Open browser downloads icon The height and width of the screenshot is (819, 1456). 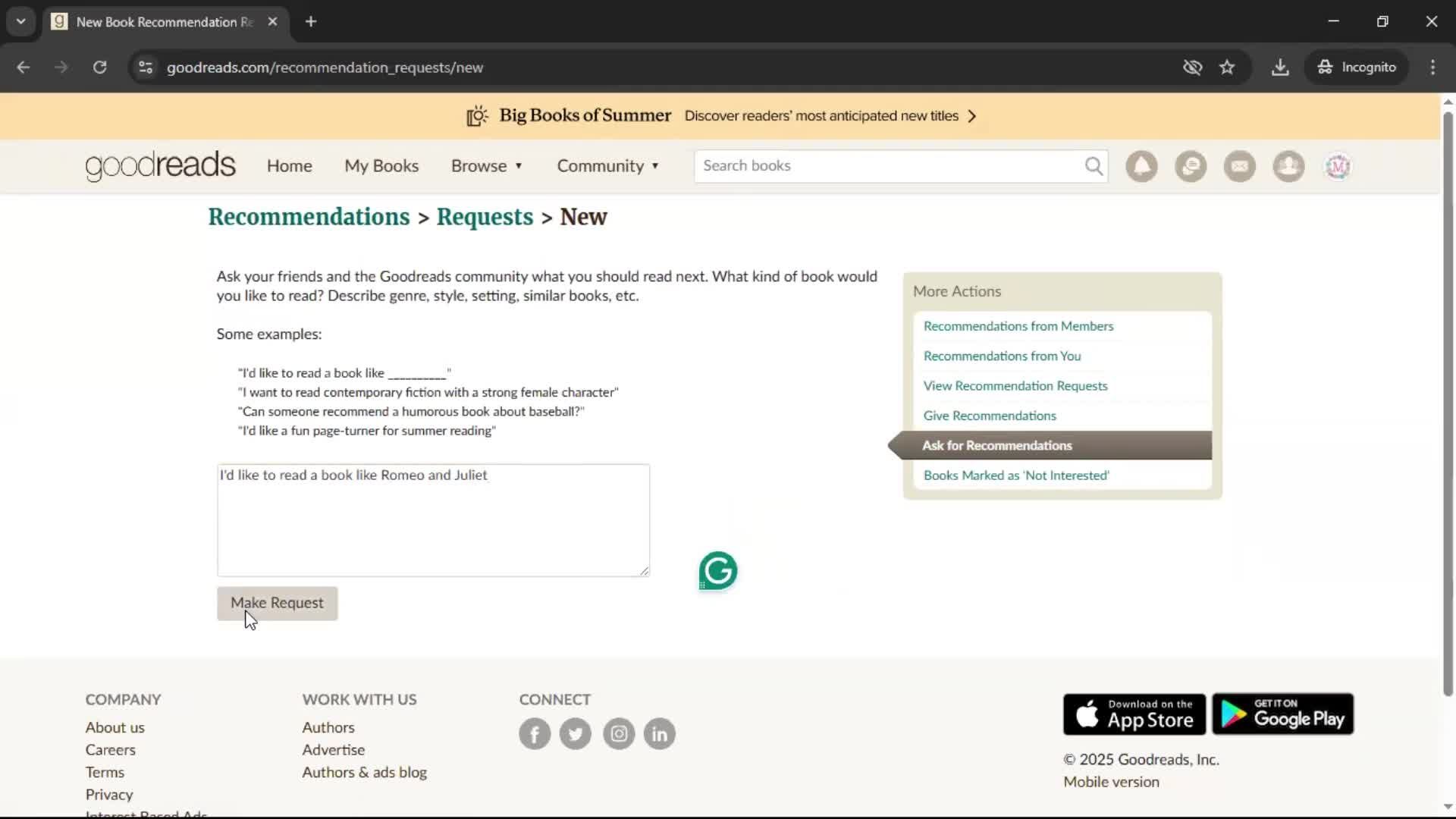pos(1280,67)
